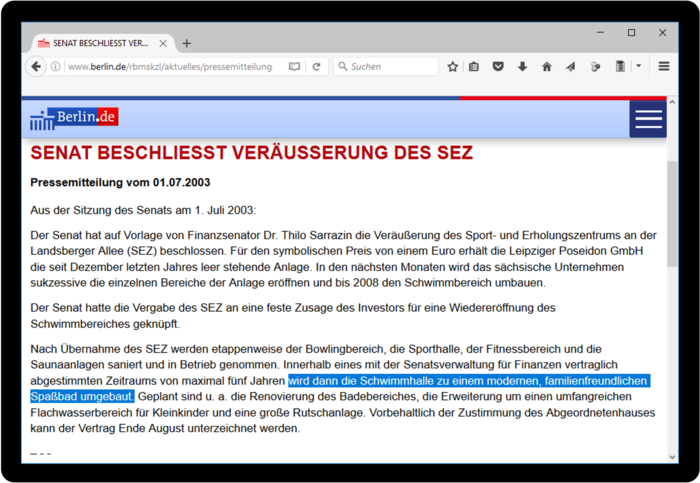Image resolution: width=700 pixels, height=483 pixels.
Task: Click the clipboard extension icon in toolbar
Action: coord(620,67)
